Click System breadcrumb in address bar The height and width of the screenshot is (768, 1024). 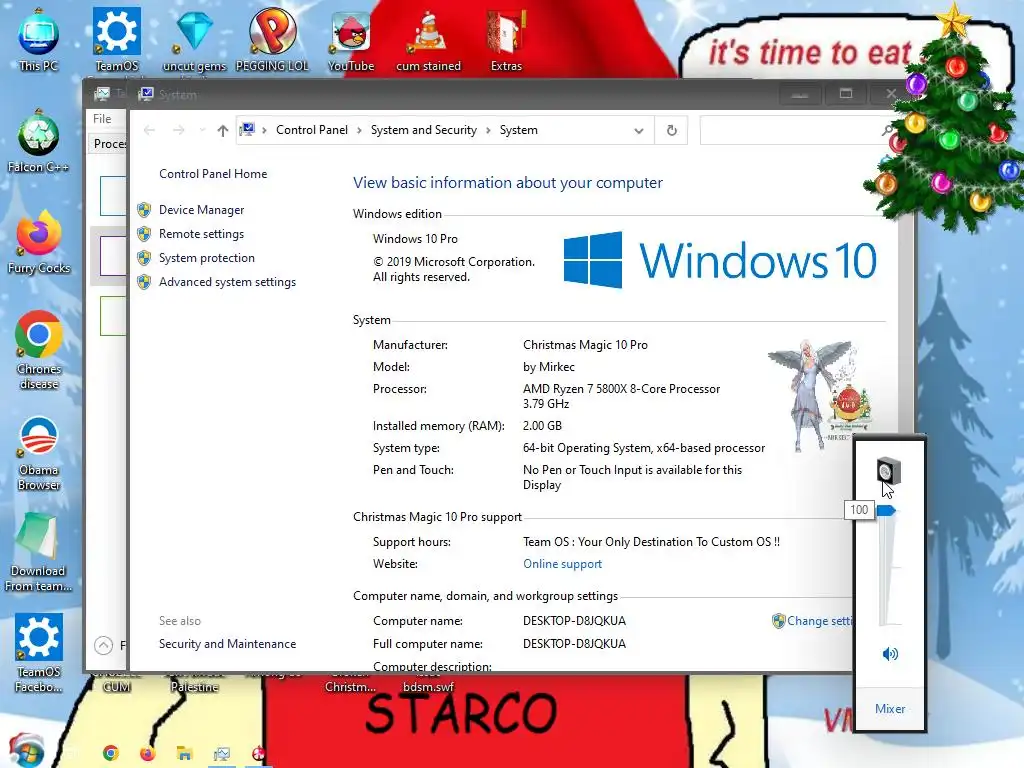pyautogui.click(x=519, y=130)
